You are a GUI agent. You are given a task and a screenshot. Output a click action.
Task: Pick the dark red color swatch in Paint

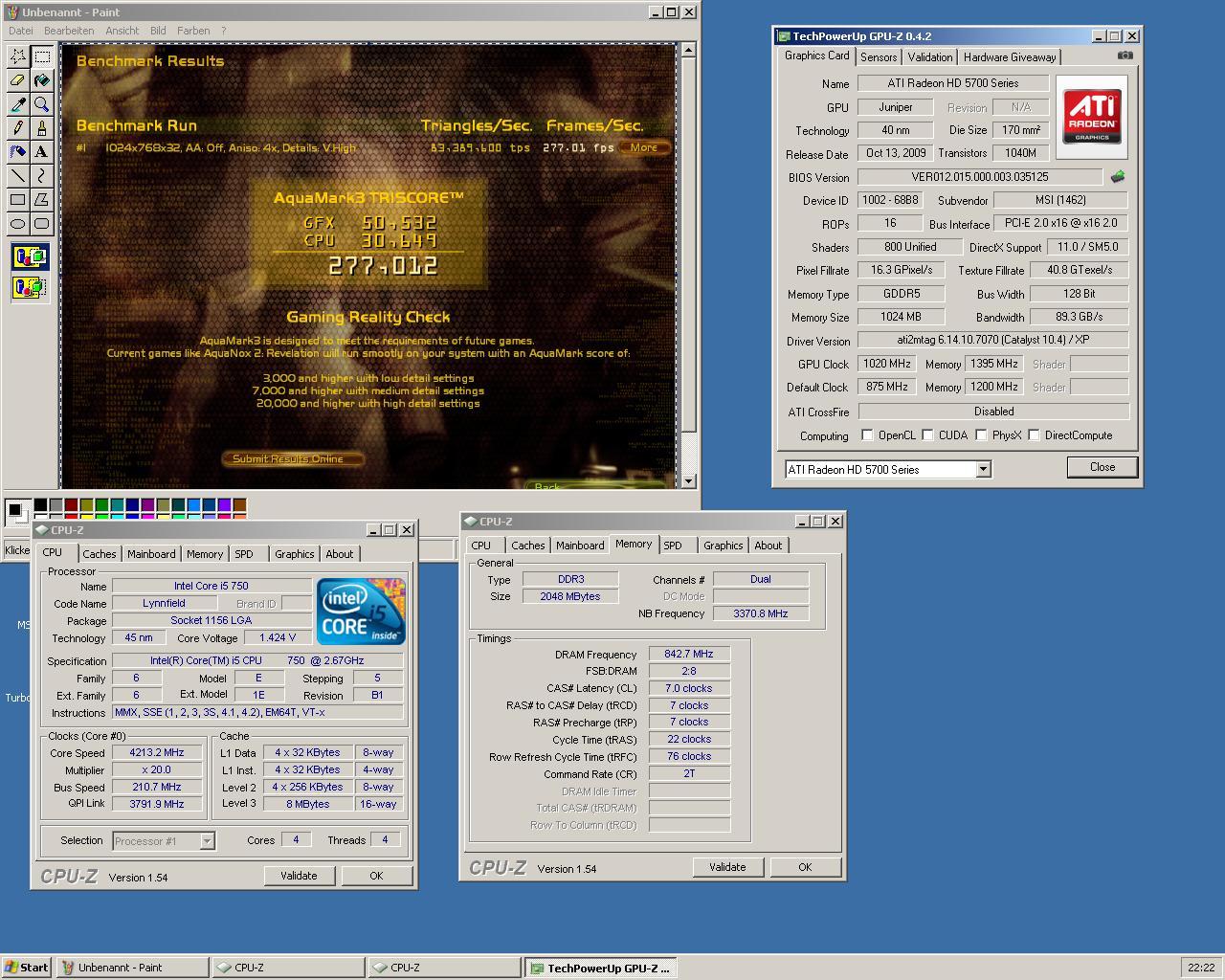pyautogui.click(x=71, y=504)
